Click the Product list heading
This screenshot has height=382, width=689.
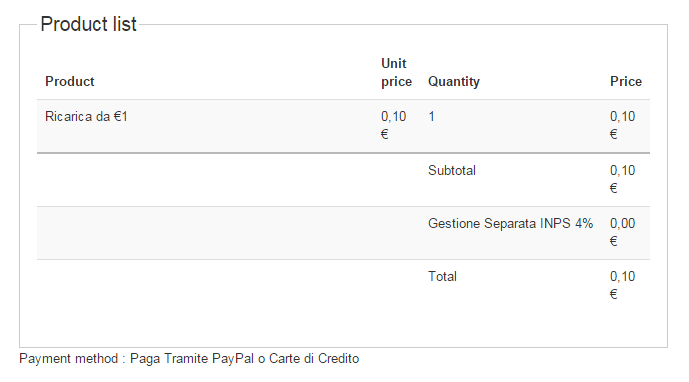[x=88, y=24]
